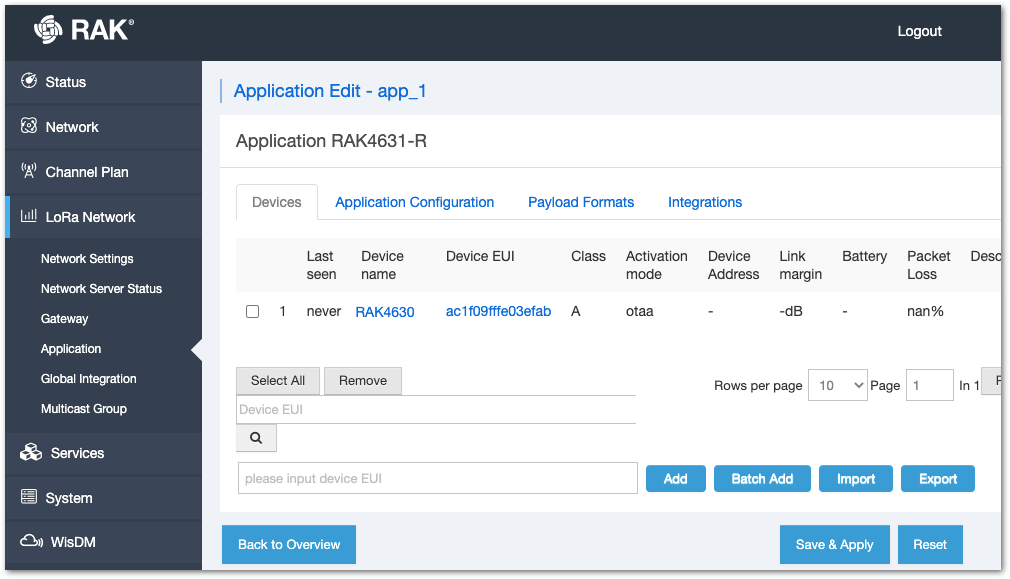Switch to the Integrations tab
The height and width of the screenshot is (579, 1010).
[705, 202]
